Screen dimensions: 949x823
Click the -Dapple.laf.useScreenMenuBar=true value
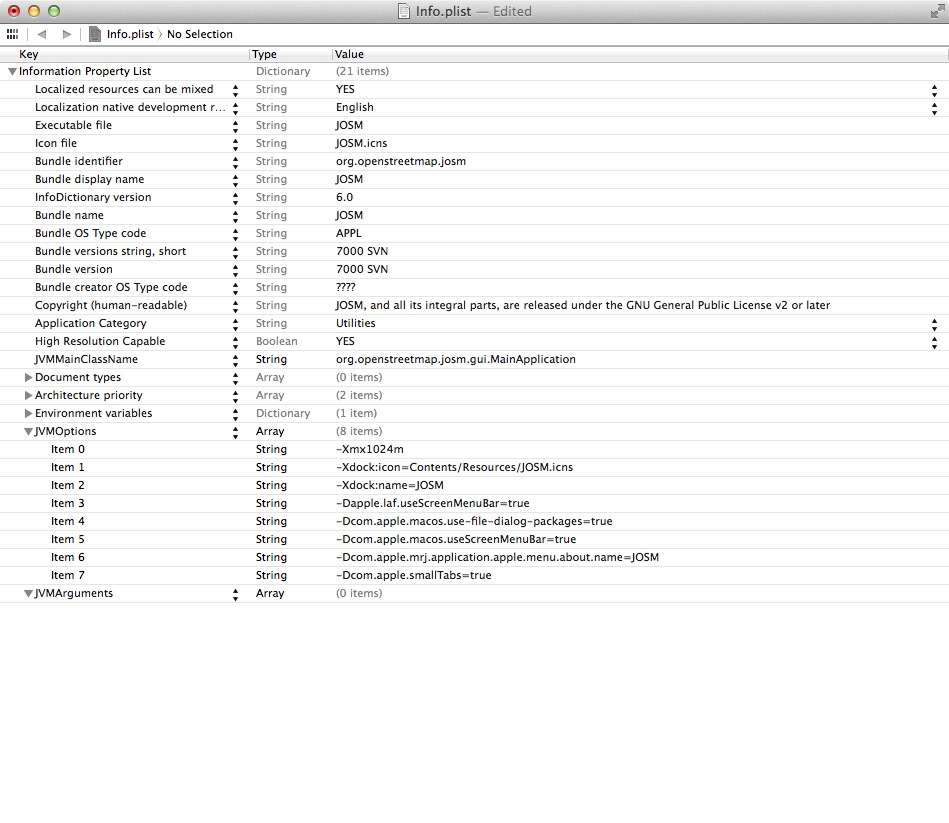(433, 503)
